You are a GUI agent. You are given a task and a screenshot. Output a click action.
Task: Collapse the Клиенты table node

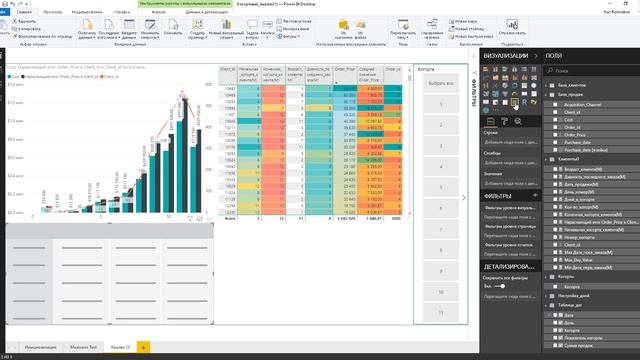coord(546,159)
